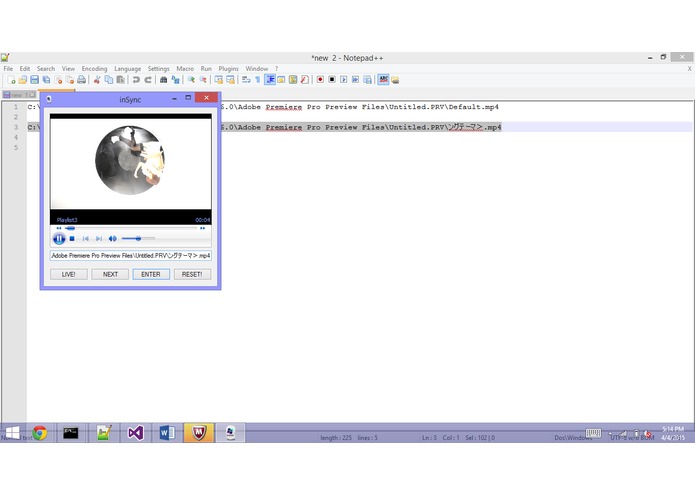
Task: Zoom in with the magnifier plus icon
Action: pos(191,80)
